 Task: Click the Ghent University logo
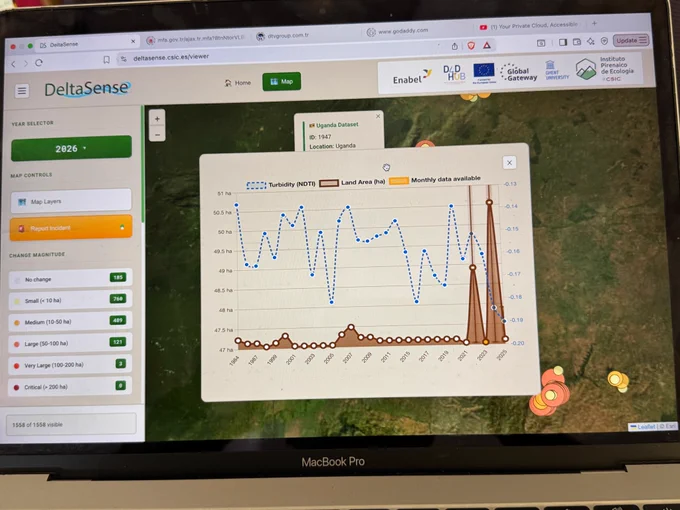pyautogui.click(x=556, y=70)
